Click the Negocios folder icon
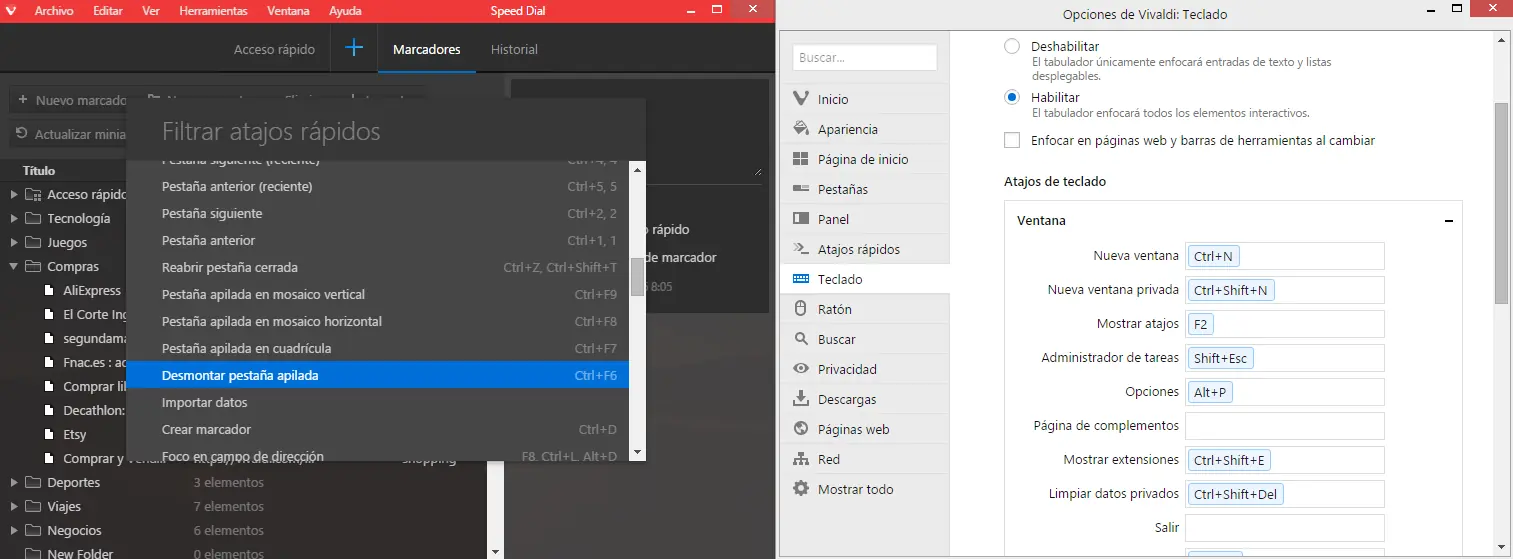This screenshot has height=559, width=1513. [33, 530]
